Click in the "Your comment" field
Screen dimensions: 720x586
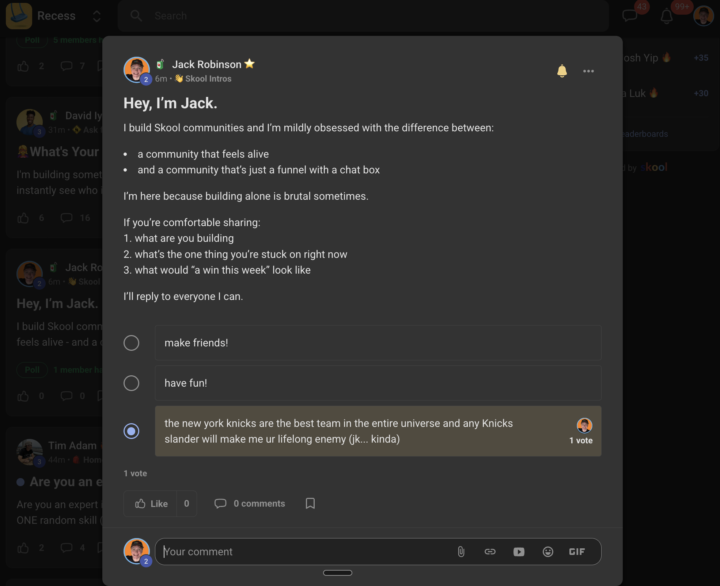coord(300,552)
